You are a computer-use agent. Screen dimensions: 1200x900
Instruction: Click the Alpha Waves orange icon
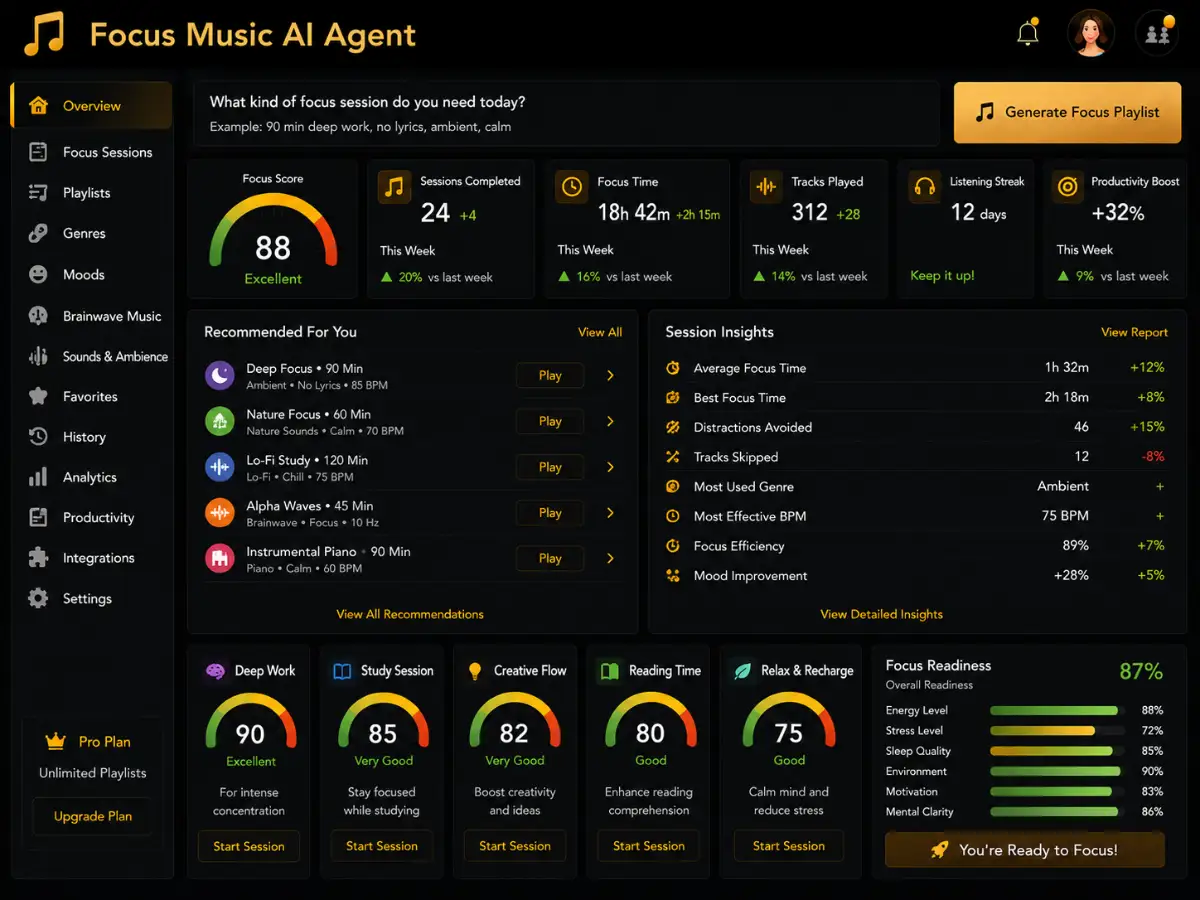click(x=220, y=513)
